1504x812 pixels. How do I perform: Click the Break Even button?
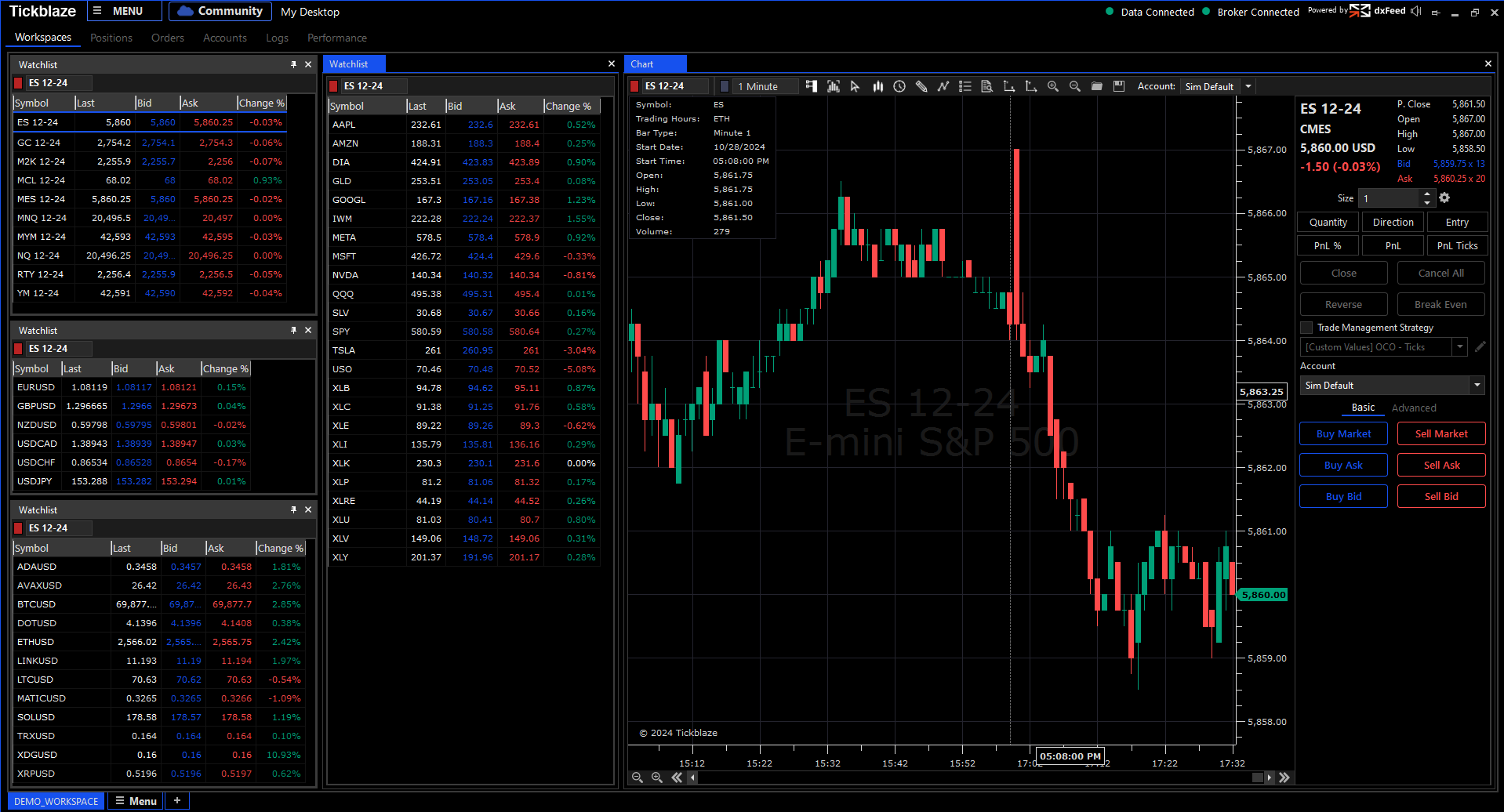click(x=1440, y=304)
